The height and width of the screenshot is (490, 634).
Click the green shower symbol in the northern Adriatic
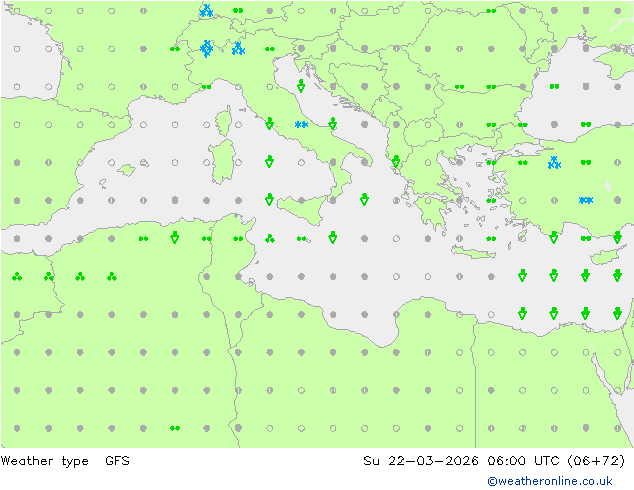pos(301,86)
